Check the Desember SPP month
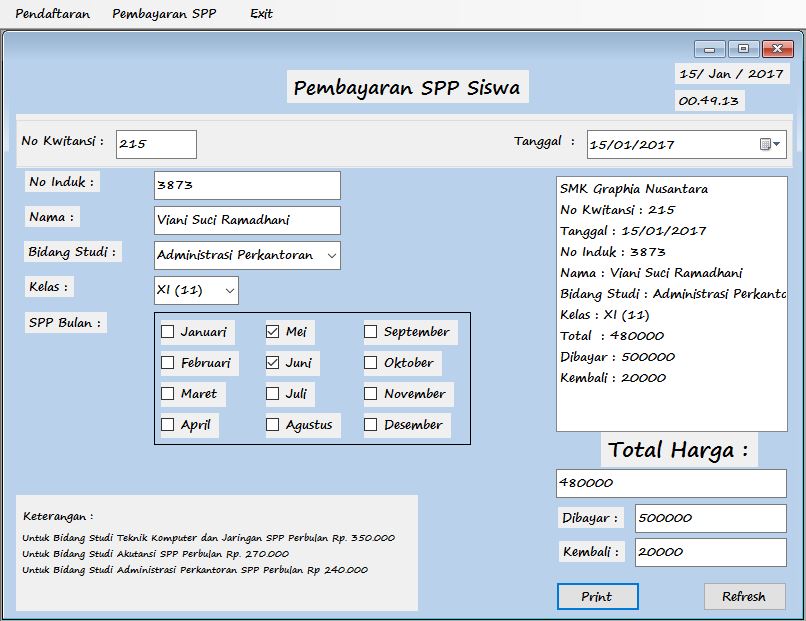The height and width of the screenshot is (621, 806). (369, 425)
